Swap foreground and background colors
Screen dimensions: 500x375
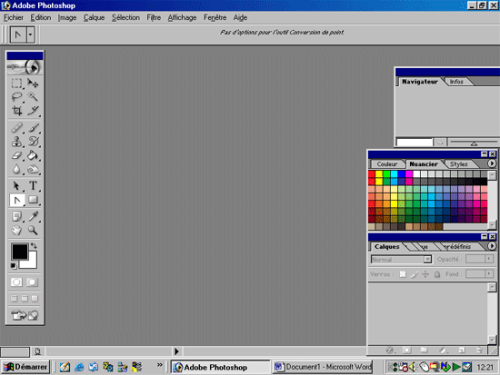coord(34,246)
